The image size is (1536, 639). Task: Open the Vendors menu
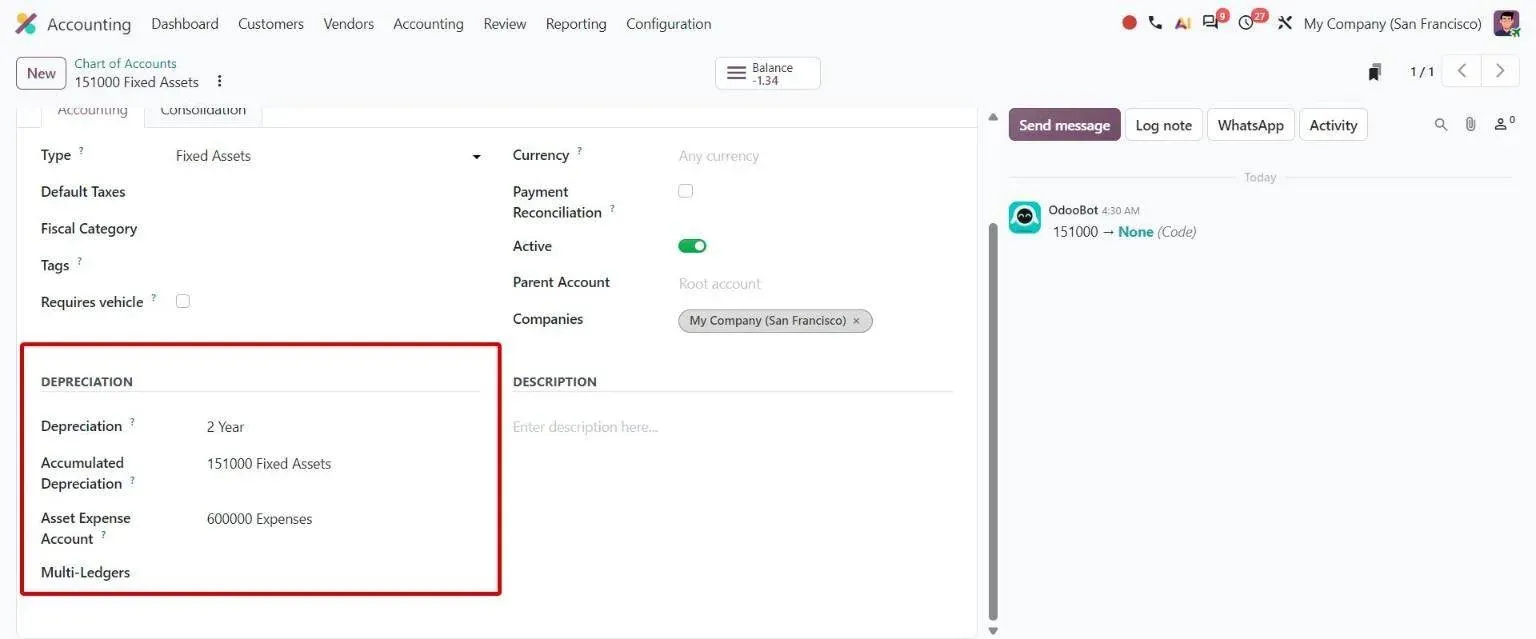pyautogui.click(x=349, y=23)
